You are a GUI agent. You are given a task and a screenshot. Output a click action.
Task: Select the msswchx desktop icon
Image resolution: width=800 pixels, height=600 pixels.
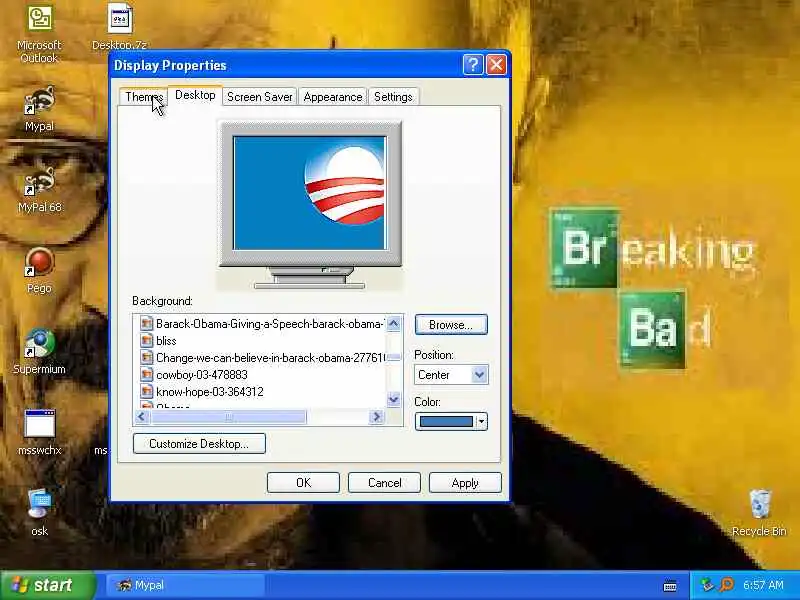tap(39, 433)
